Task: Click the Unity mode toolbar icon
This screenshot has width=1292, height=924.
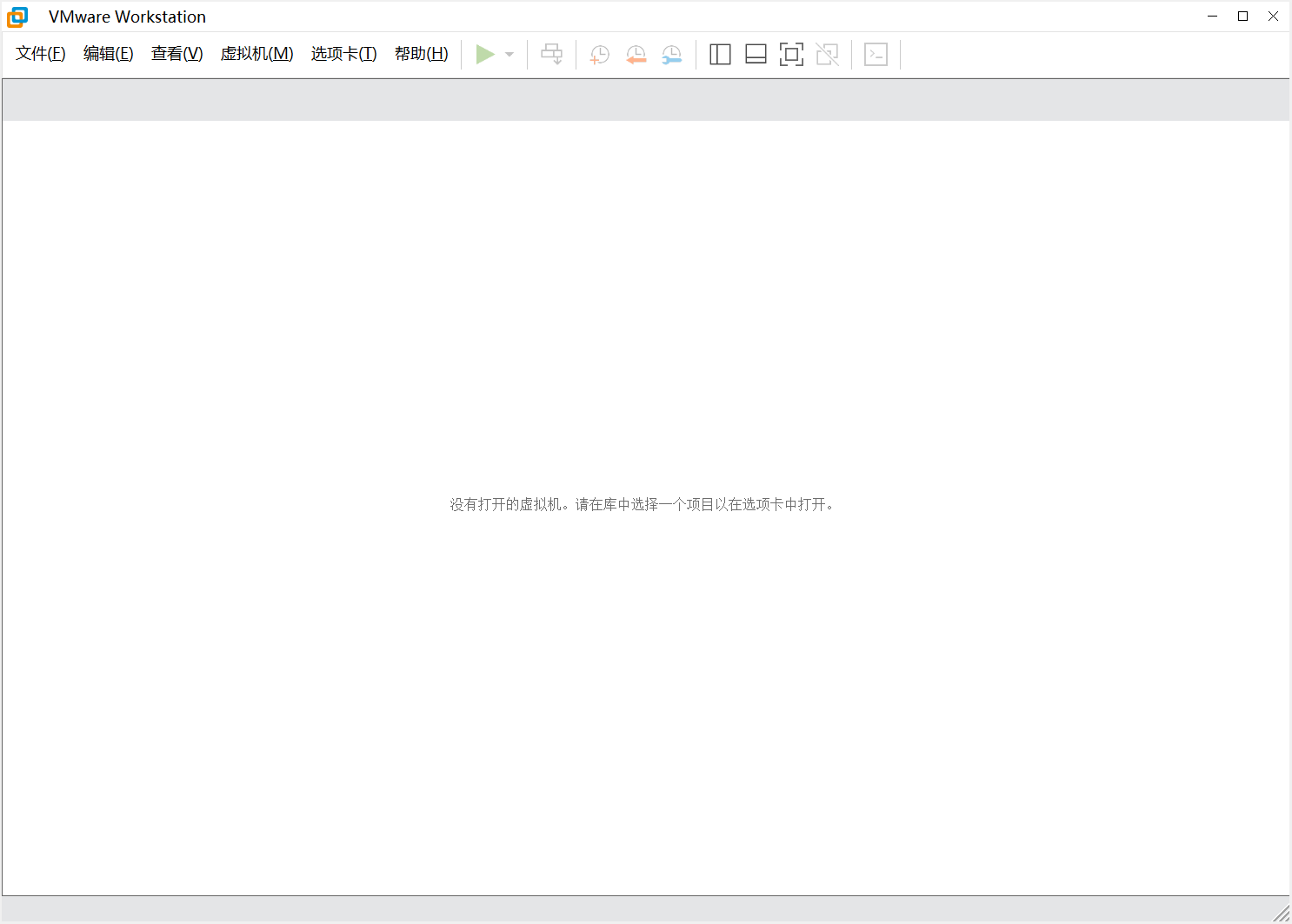Action: (x=828, y=55)
